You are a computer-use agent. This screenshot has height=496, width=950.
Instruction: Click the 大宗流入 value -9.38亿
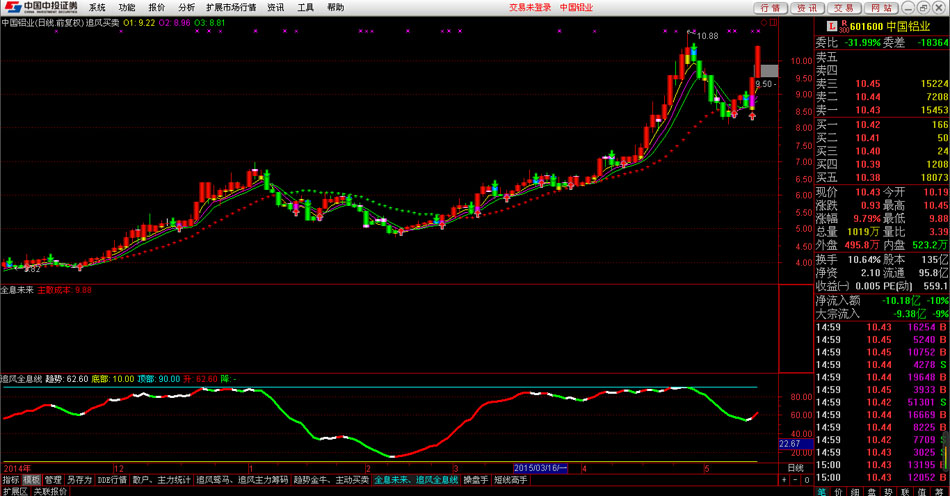909,314
